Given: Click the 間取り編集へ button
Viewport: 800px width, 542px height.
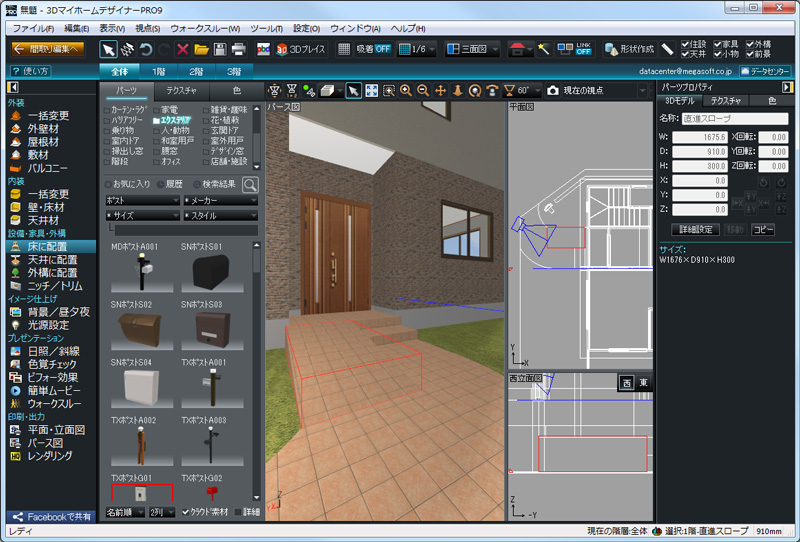Looking at the screenshot, I should click(48, 49).
